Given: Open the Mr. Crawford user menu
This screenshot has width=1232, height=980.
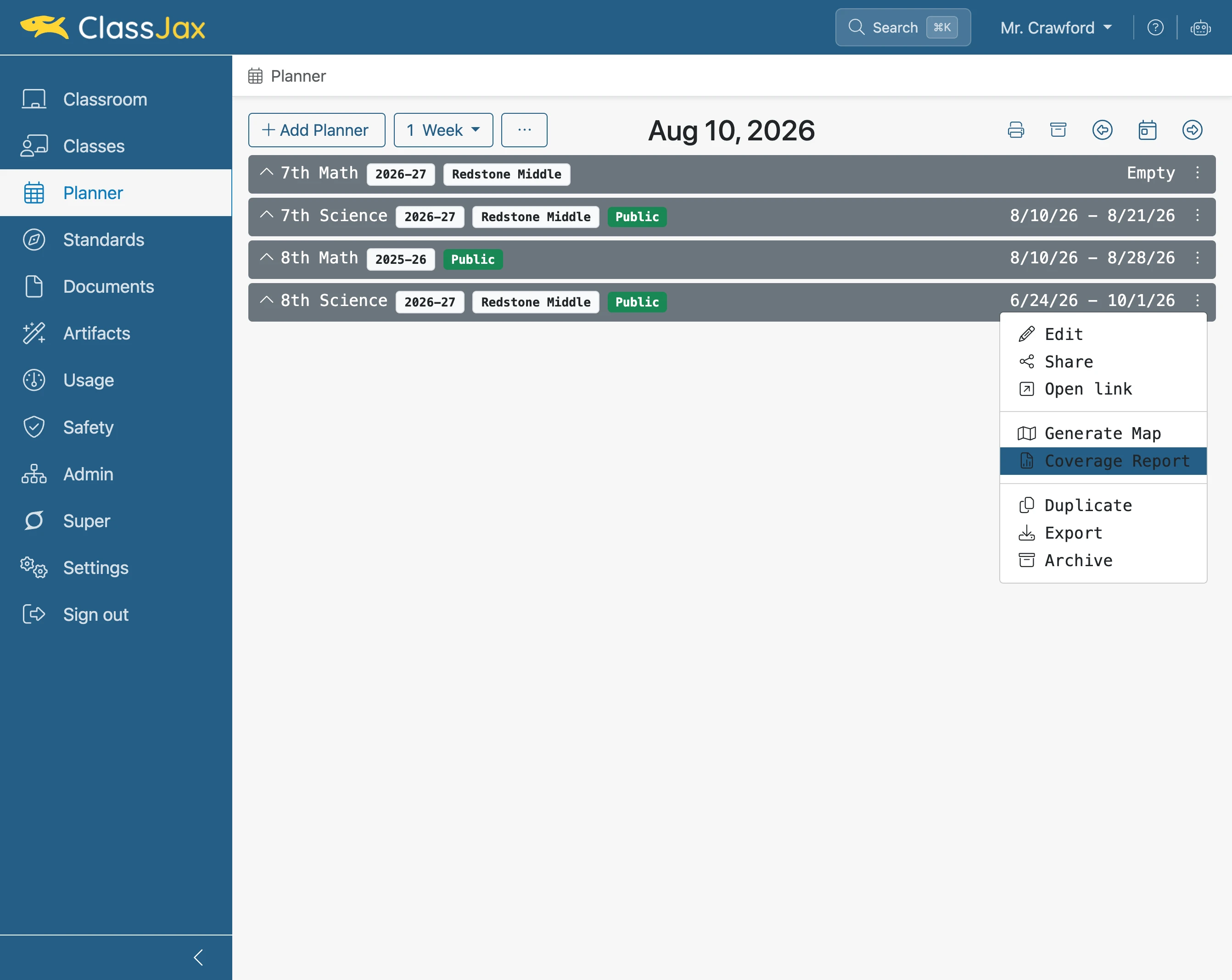Looking at the screenshot, I should click(x=1056, y=28).
